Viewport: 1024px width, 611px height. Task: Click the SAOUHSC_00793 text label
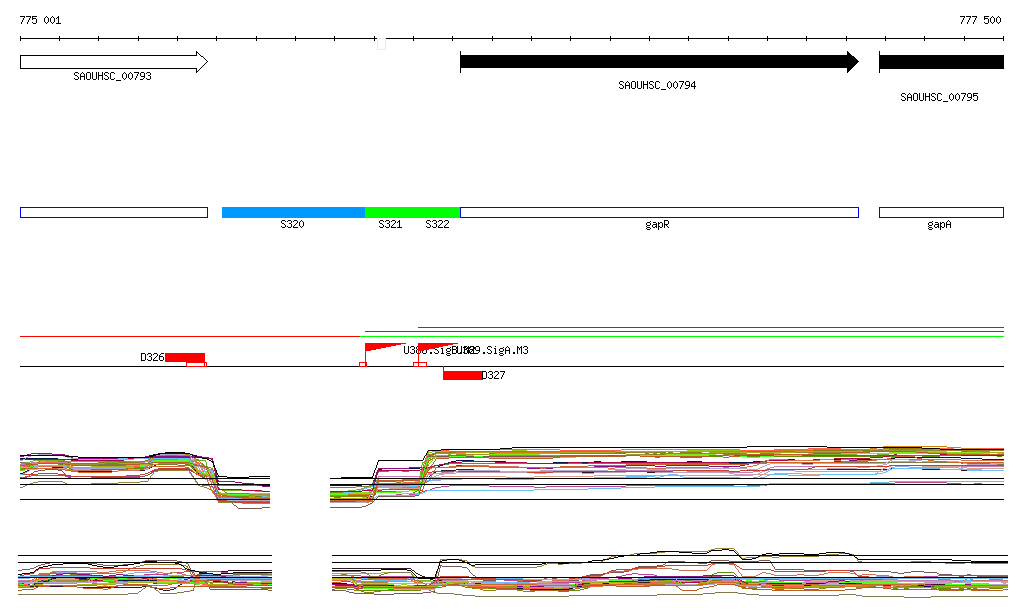pyautogui.click(x=112, y=76)
